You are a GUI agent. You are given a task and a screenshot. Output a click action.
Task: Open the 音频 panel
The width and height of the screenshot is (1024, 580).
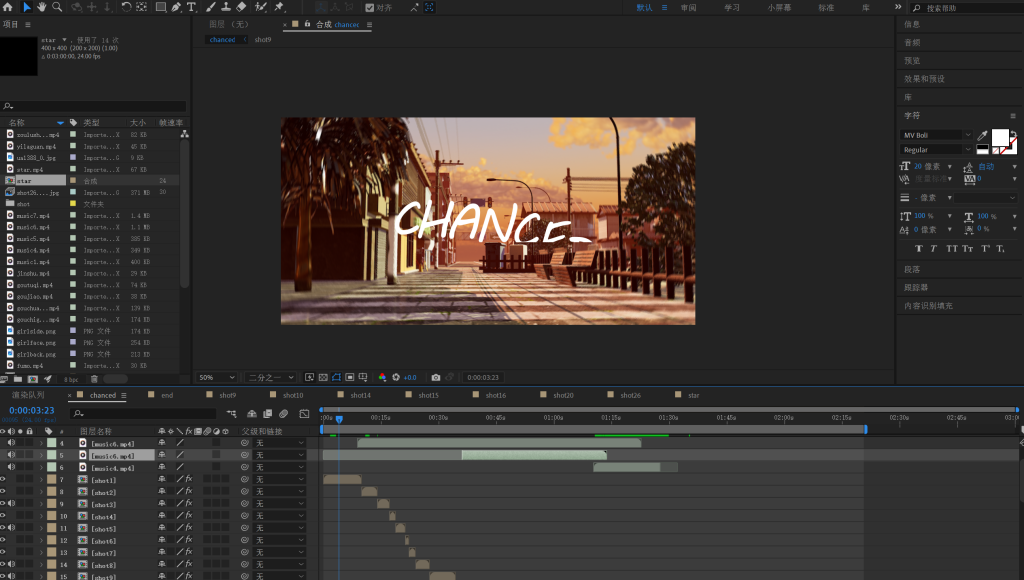coord(912,42)
